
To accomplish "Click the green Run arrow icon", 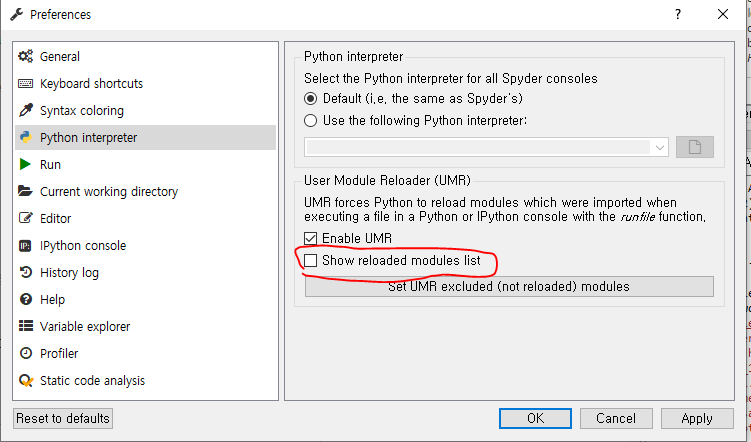I will click(x=26, y=164).
